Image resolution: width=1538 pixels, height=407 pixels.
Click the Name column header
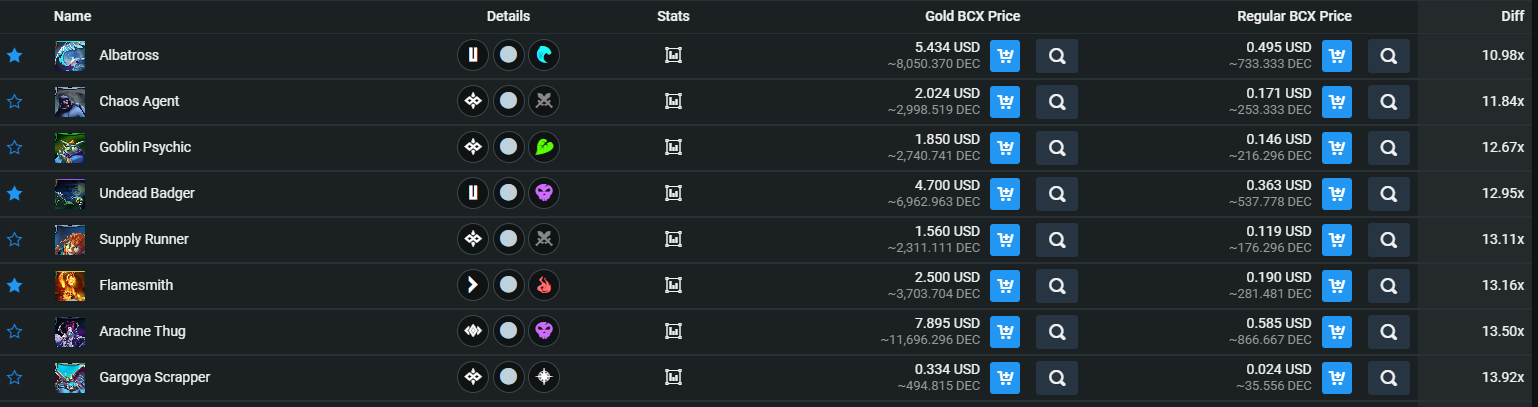[x=73, y=16]
